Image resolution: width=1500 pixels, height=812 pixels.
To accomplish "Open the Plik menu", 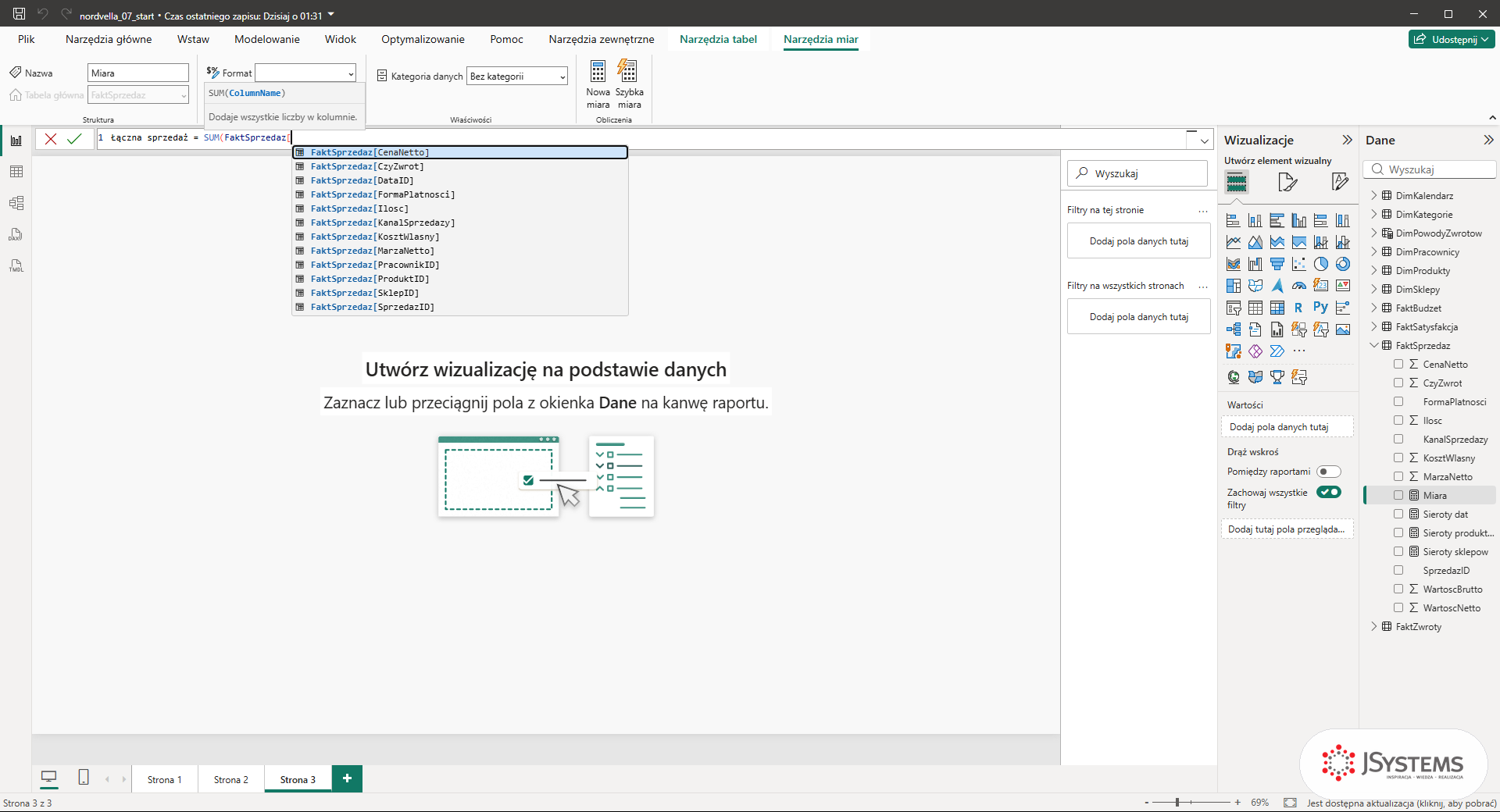I will pyautogui.click(x=27, y=39).
